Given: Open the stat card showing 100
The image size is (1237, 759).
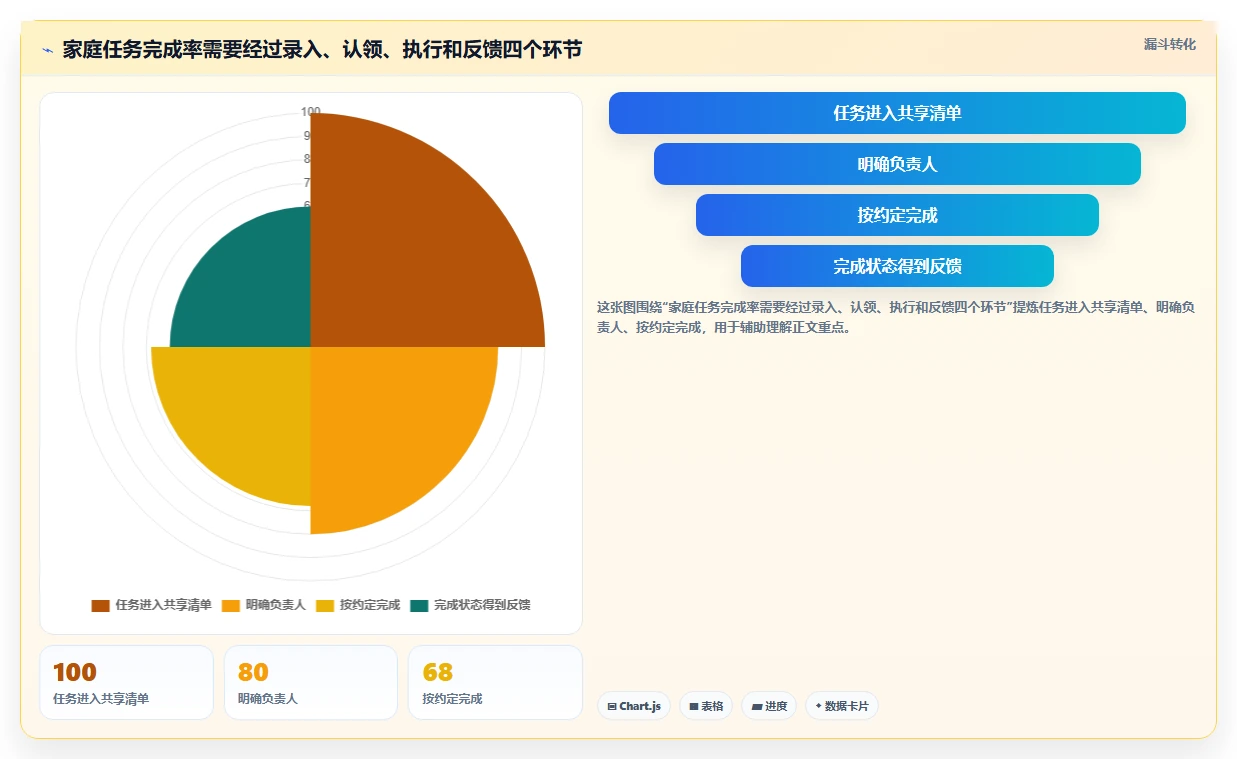Looking at the screenshot, I should pyautogui.click(x=126, y=682).
